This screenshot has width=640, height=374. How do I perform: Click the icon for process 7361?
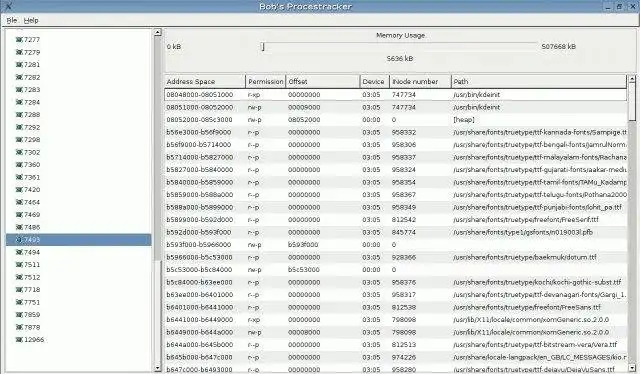pos(19,177)
